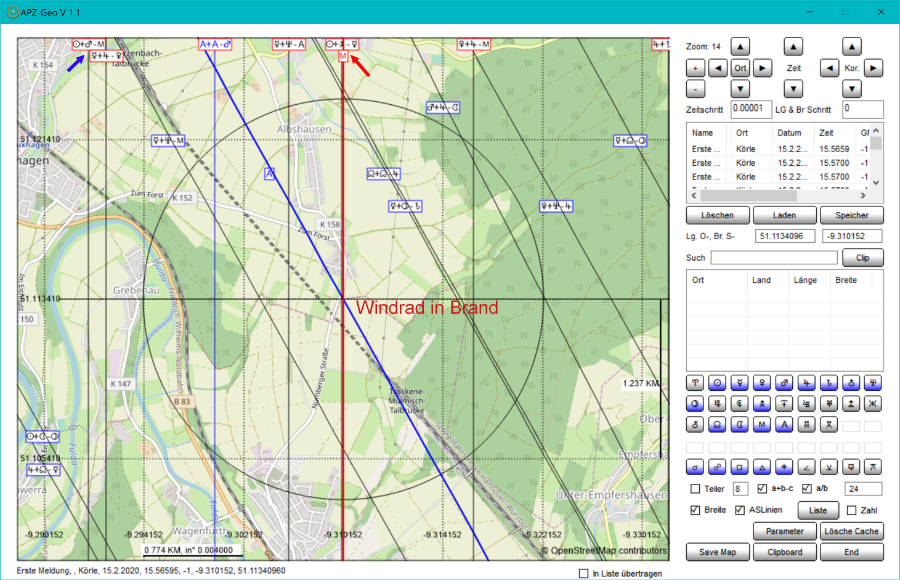This screenshot has width=900, height=580.
Task: Toggle the Lunar Node (Ω) symbol button
Action: click(x=717, y=425)
